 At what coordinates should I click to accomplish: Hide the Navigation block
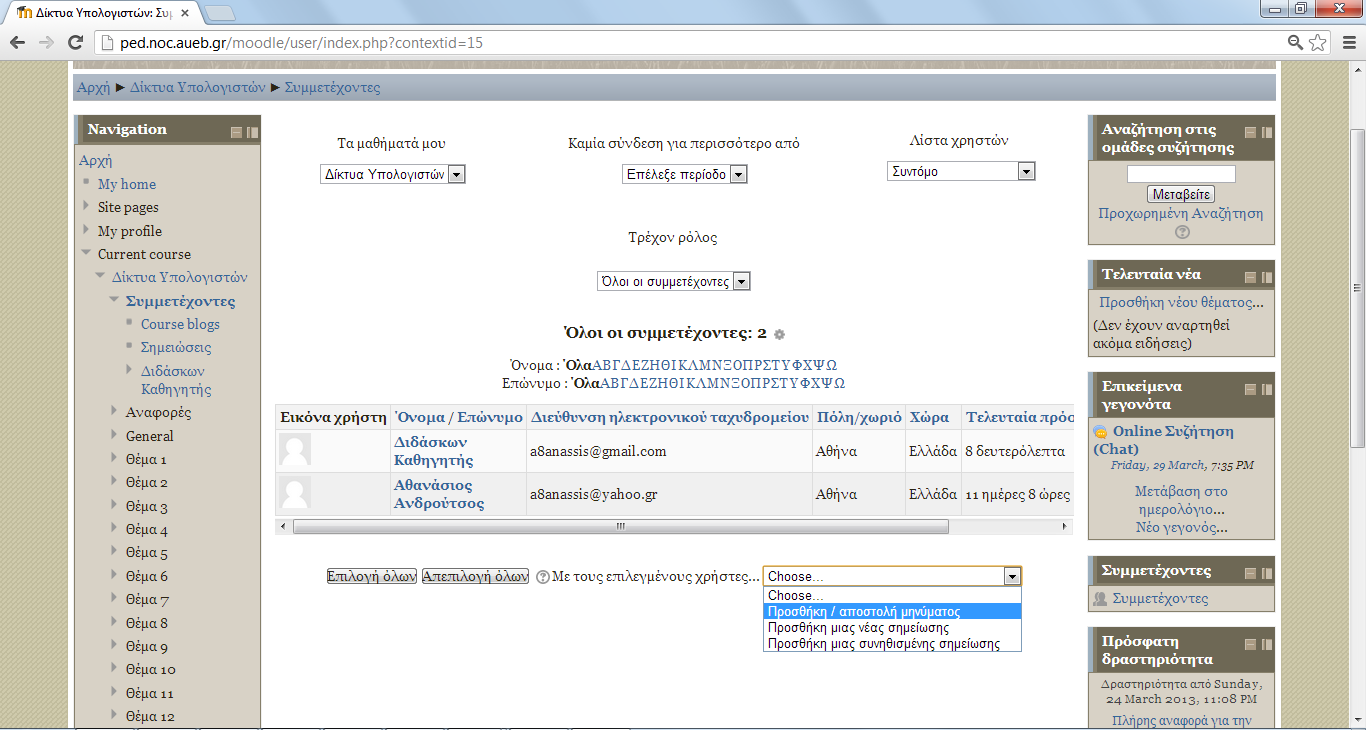(x=236, y=132)
